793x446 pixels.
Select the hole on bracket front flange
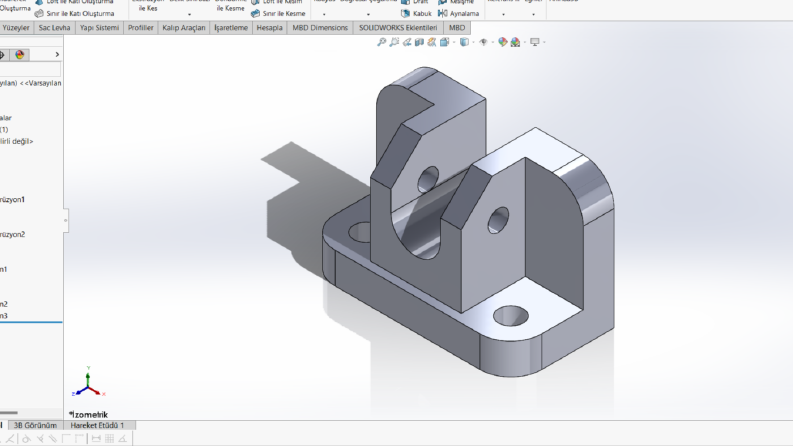[511, 316]
